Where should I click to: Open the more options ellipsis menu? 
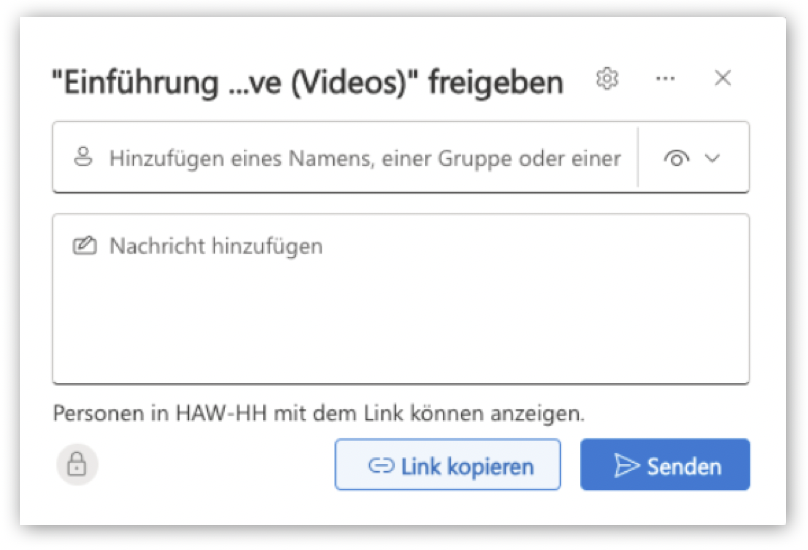(x=665, y=79)
